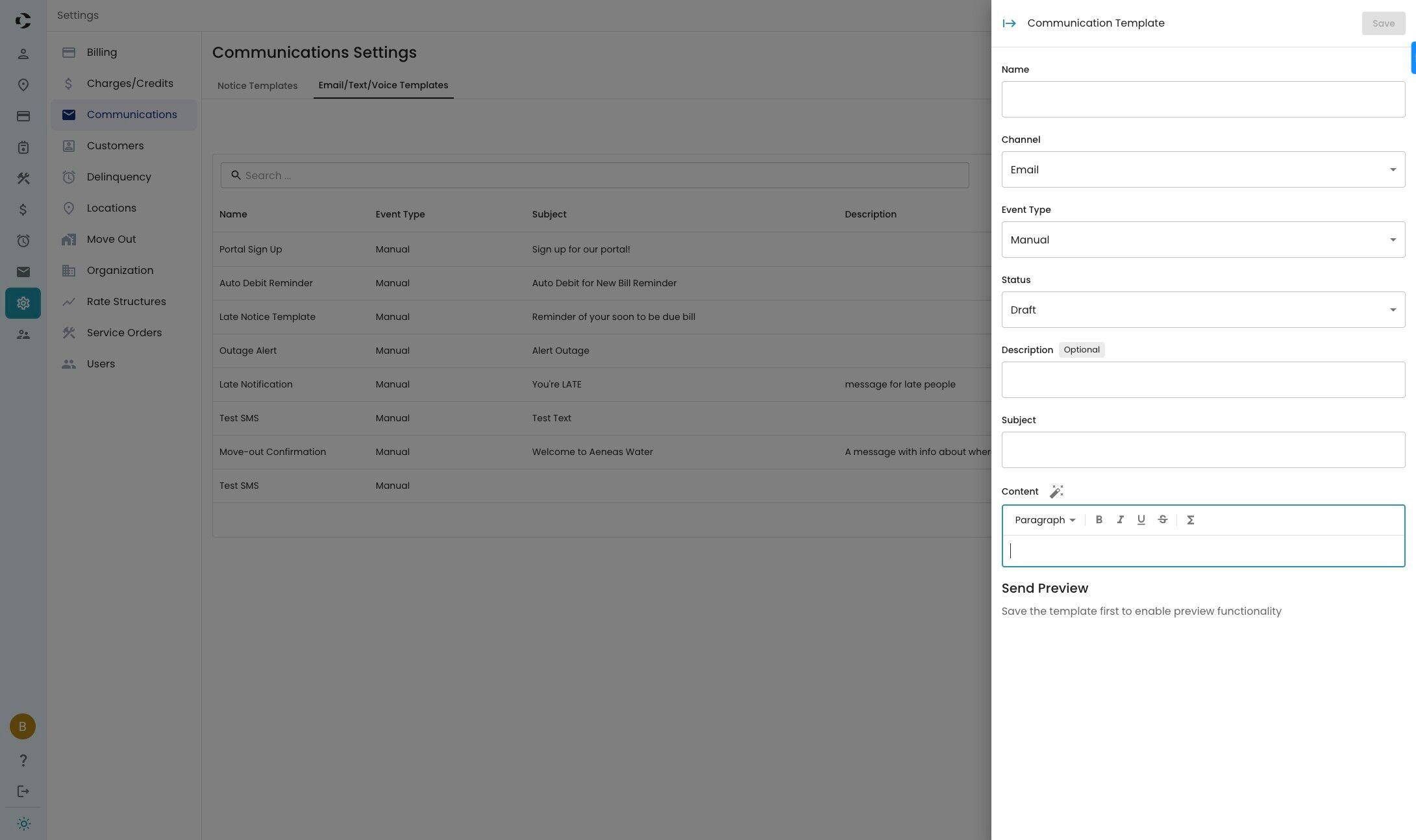Open the Paragraph style dropdown
The image size is (1416, 840).
pos(1045,520)
